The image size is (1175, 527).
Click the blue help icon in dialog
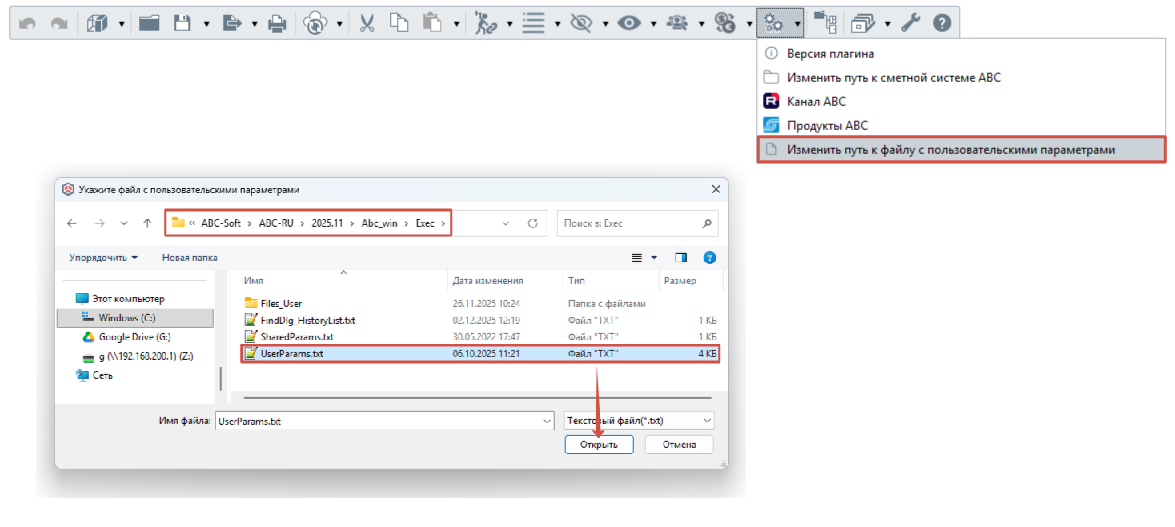709,257
